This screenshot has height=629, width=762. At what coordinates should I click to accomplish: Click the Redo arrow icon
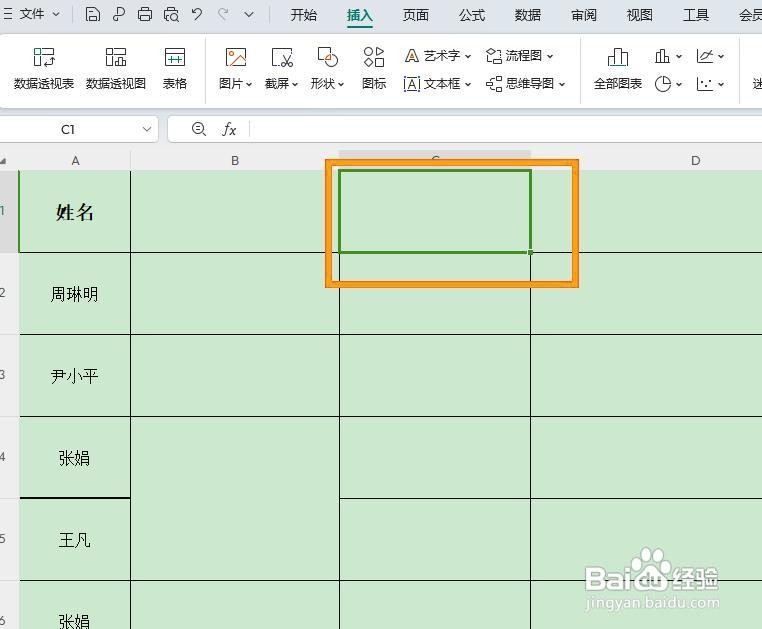[223, 14]
